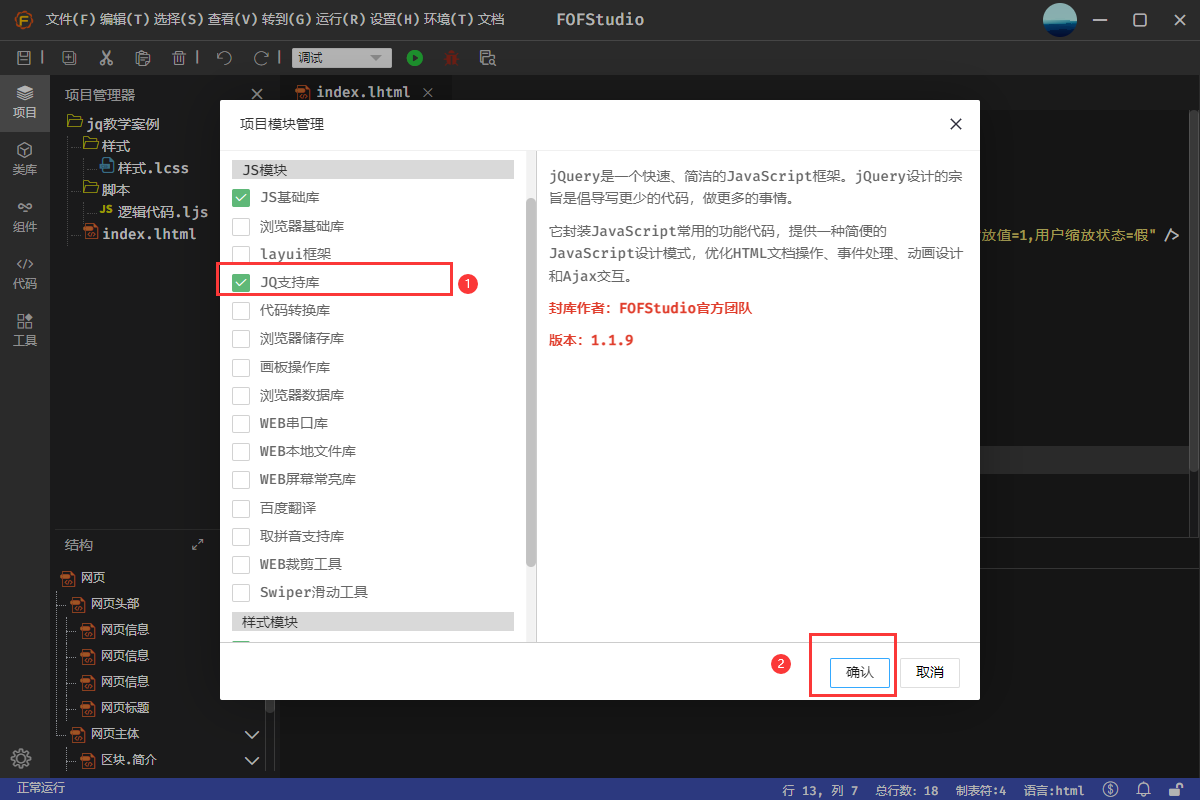Open 样式.lcss in project tree
The image size is (1200, 800).
(x=153, y=167)
